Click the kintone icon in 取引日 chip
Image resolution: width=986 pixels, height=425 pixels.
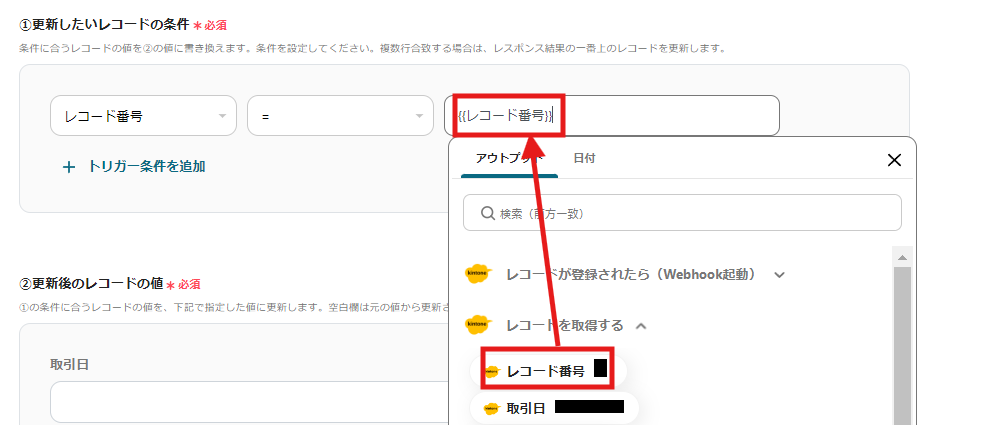coord(492,409)
